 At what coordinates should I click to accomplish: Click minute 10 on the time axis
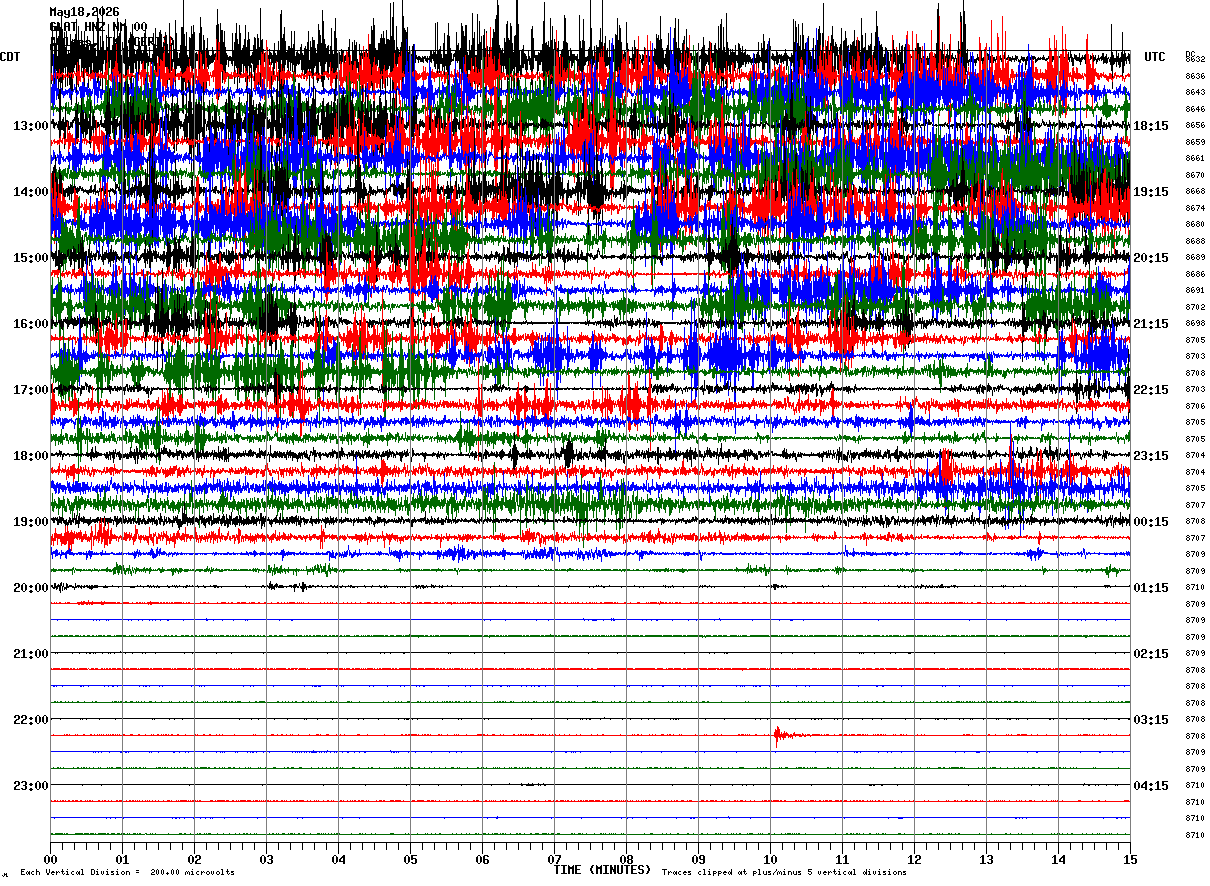coord(770,859)
